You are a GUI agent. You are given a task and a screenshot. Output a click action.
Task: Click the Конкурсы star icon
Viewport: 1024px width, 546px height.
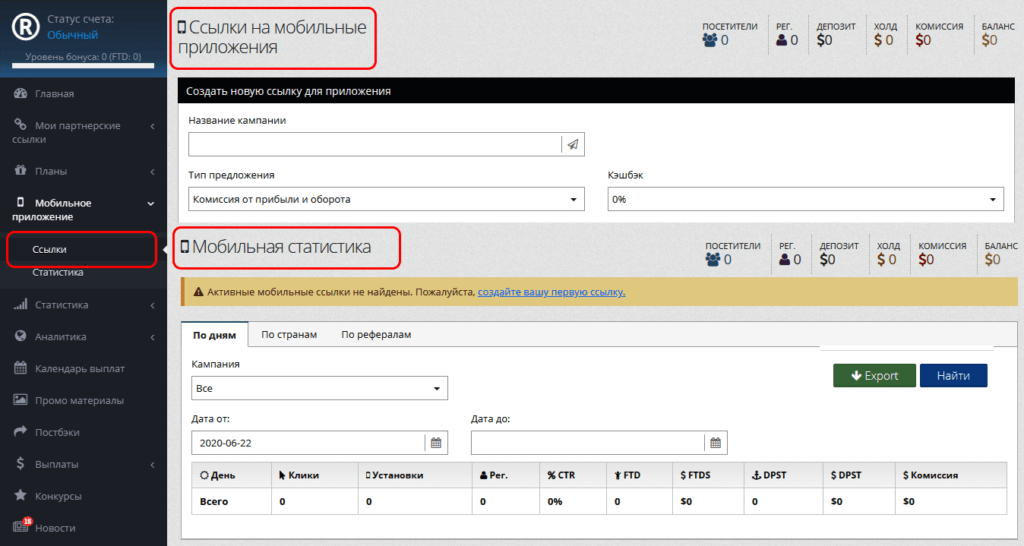click(x=20, y=496)
